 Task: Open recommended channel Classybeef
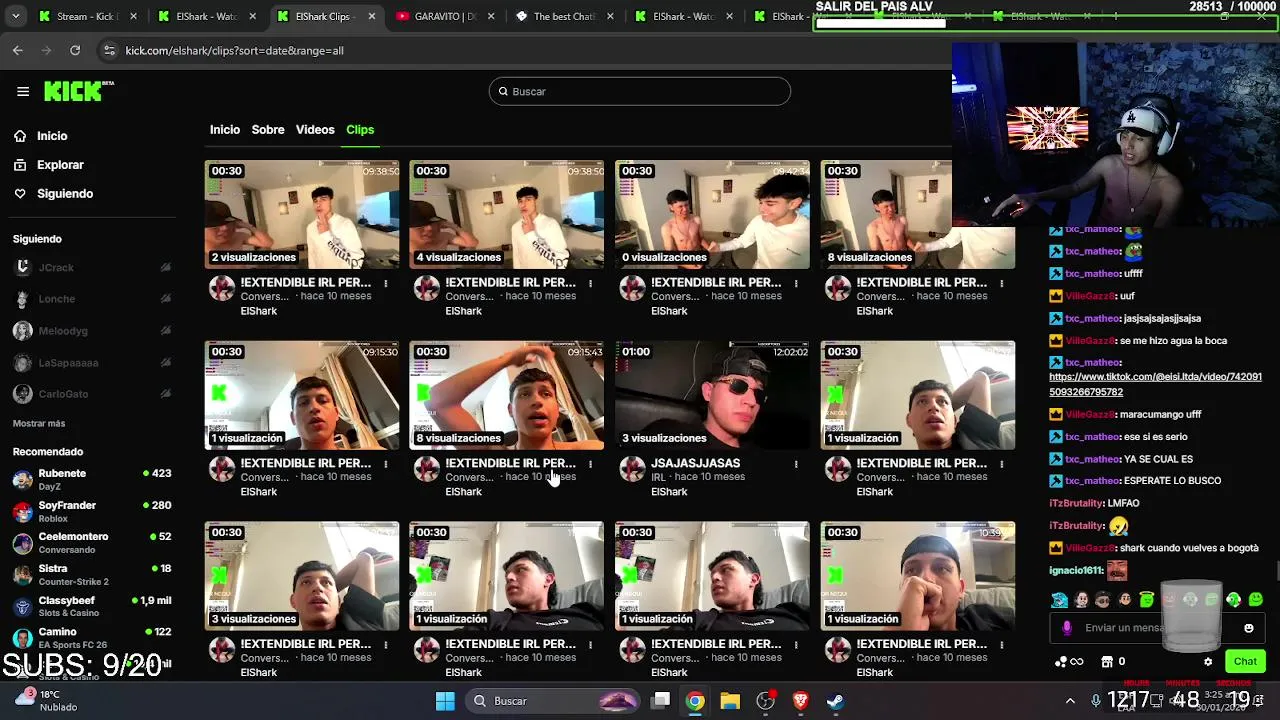pos(92,606)
